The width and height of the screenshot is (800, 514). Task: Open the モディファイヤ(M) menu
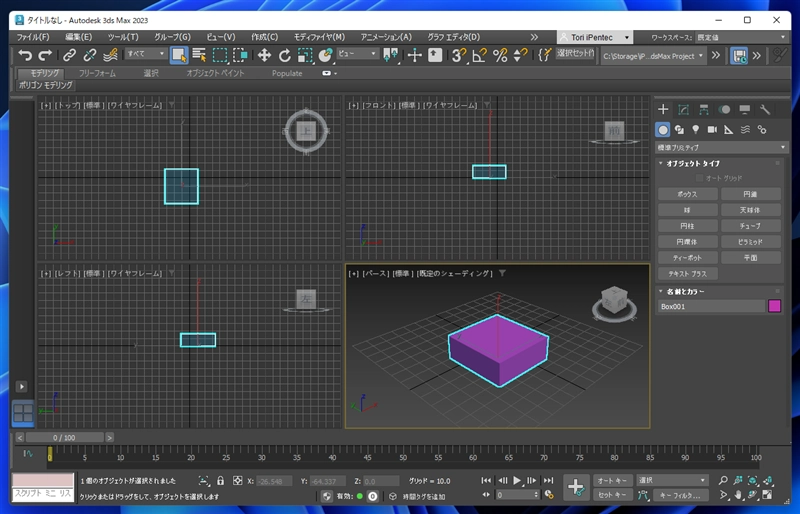click(x=319, y=37)
